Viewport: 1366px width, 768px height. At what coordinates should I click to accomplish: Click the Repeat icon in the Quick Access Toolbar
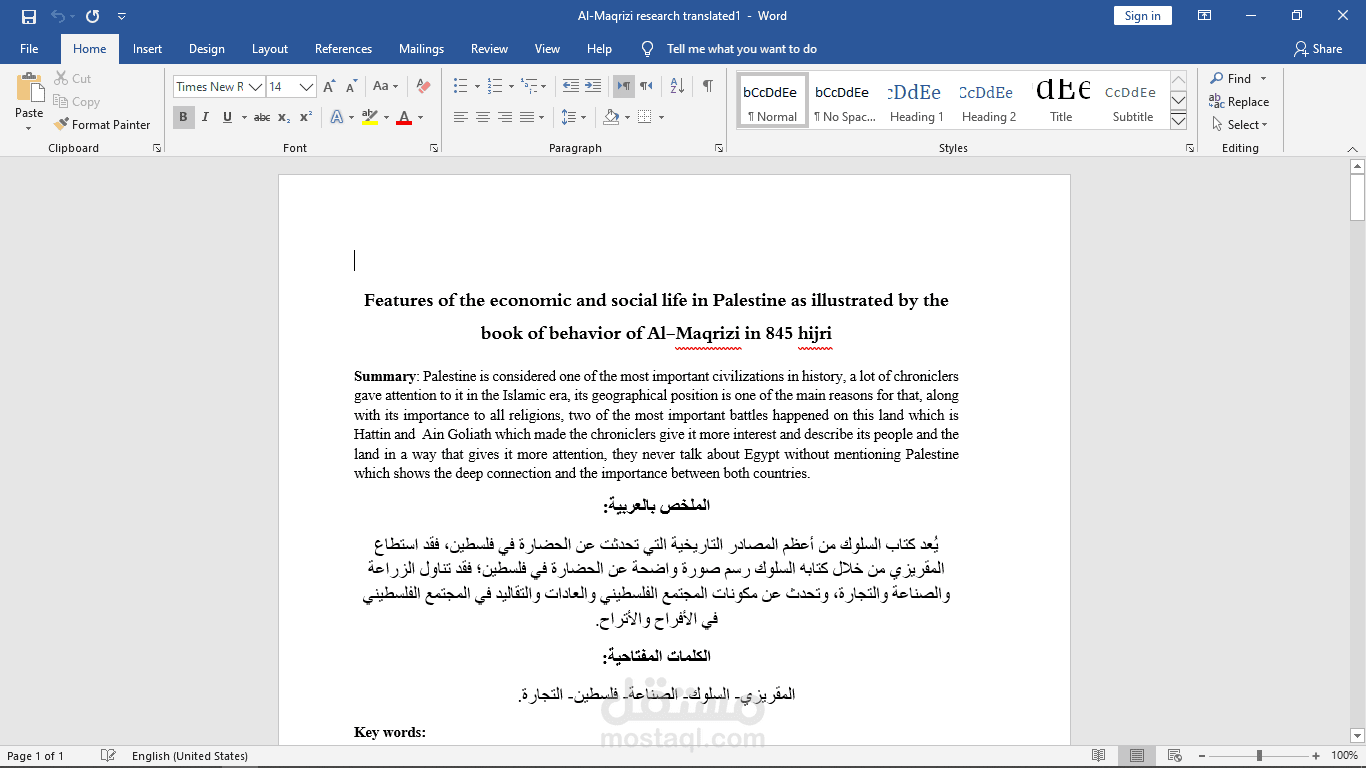(x=93, y=16)
